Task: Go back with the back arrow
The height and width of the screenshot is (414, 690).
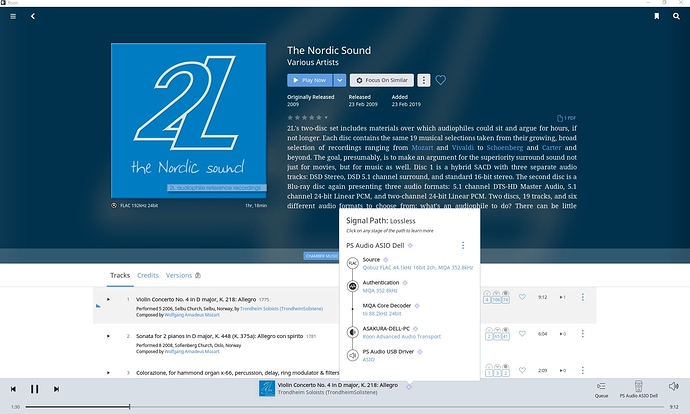Action: (x=33, y=16)
